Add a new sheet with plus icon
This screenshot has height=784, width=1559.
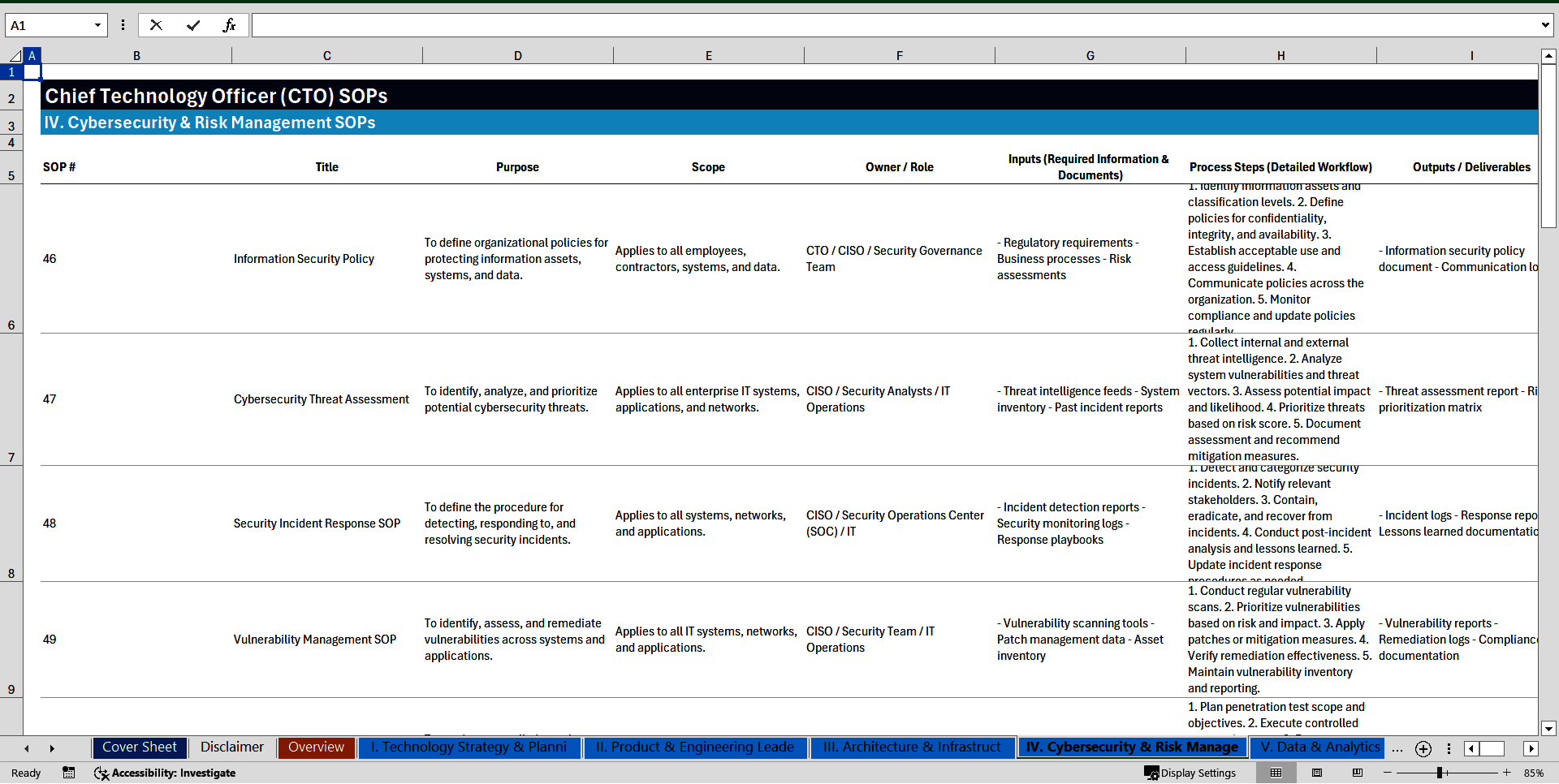coord(1423,748)
